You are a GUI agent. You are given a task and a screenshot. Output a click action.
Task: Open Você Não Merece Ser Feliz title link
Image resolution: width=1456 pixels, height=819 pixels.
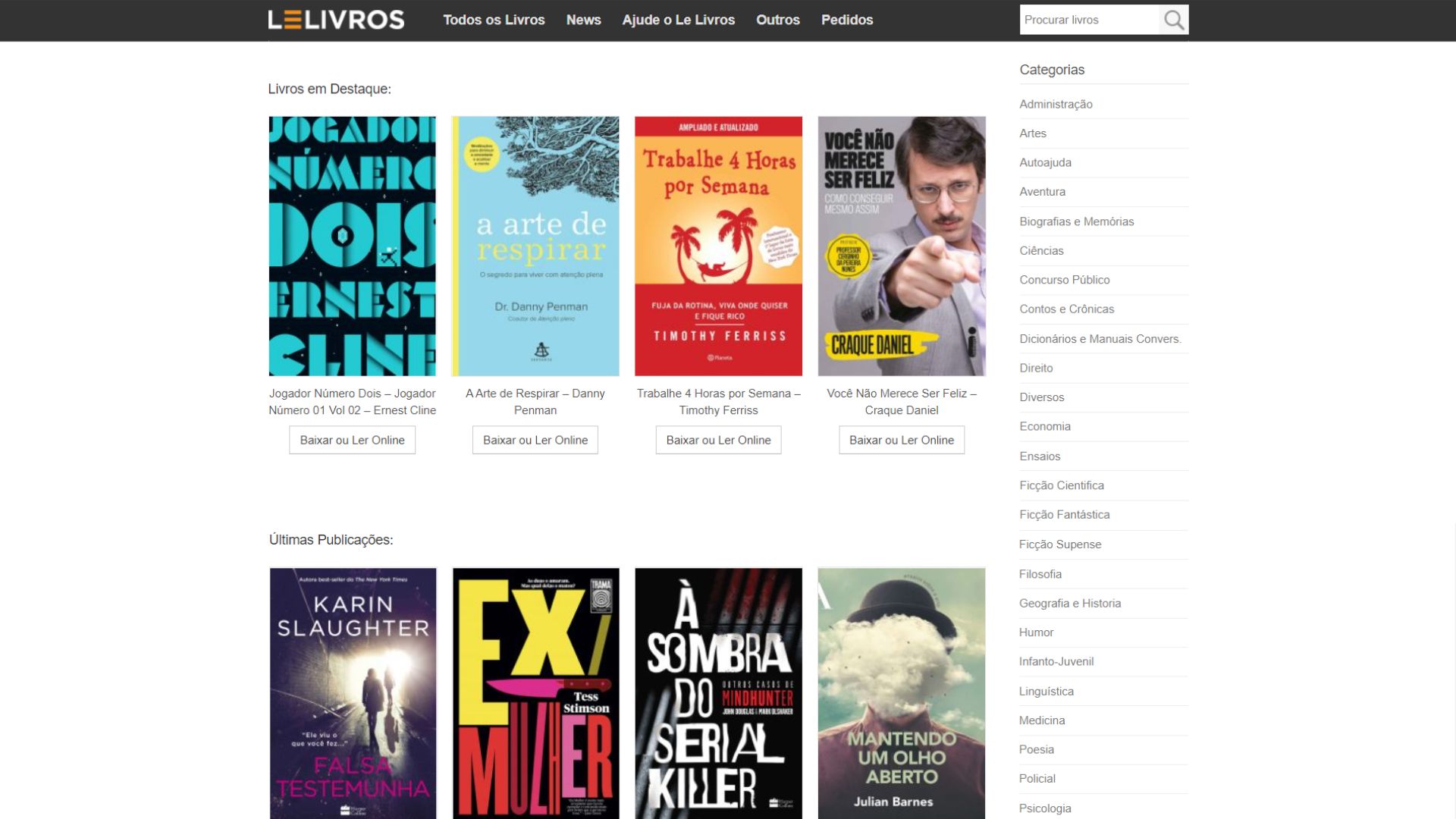pyautogui.click(x=902, y=402)
